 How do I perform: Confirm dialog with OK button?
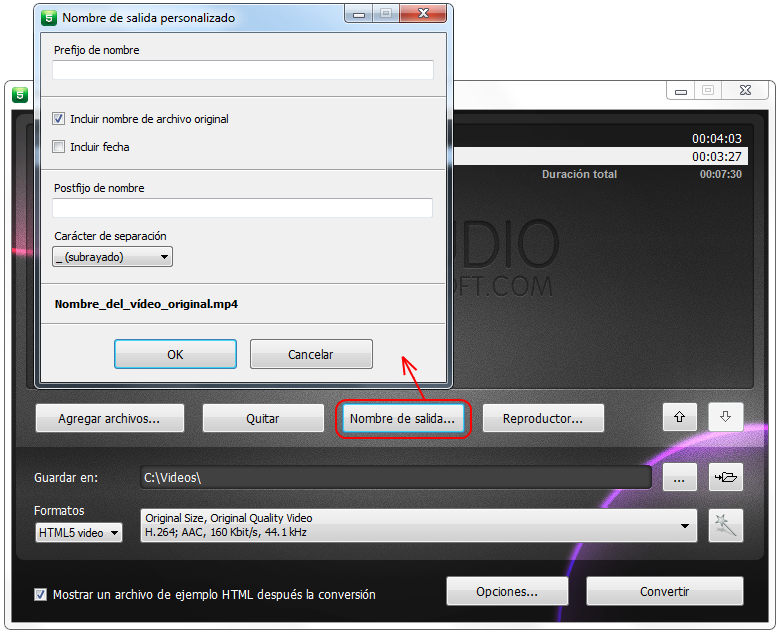(175, 354)
